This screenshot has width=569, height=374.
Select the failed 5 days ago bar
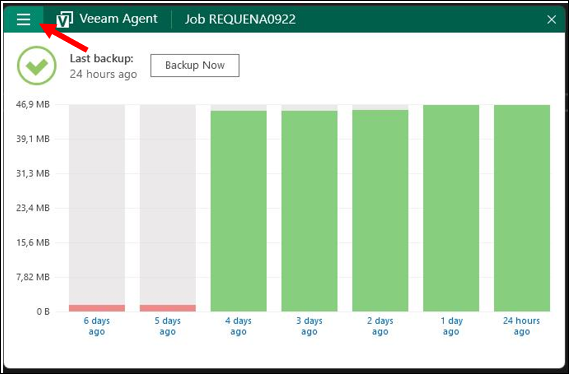(x=168, y=308)
